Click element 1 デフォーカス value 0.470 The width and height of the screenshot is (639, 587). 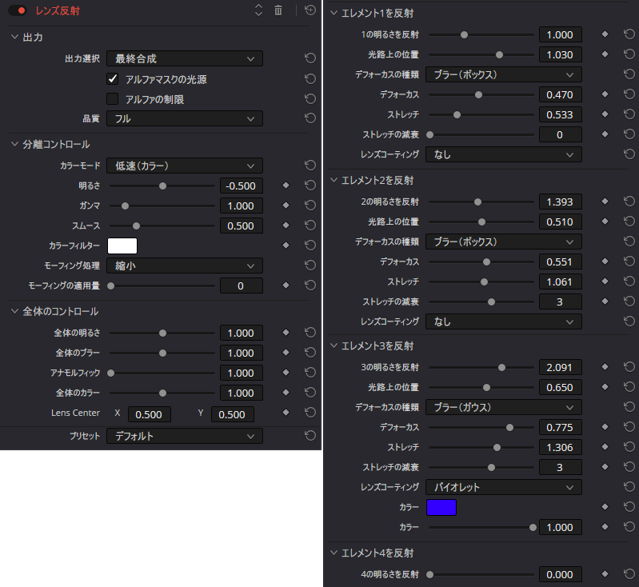[x=560, y=95]
